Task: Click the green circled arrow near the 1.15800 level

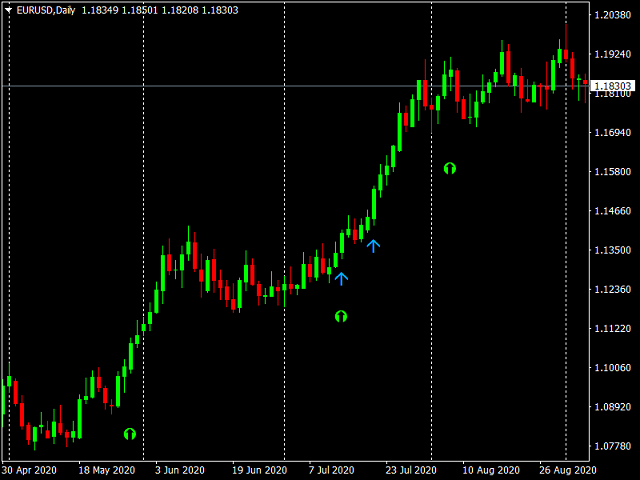Action: coord(449,168)
